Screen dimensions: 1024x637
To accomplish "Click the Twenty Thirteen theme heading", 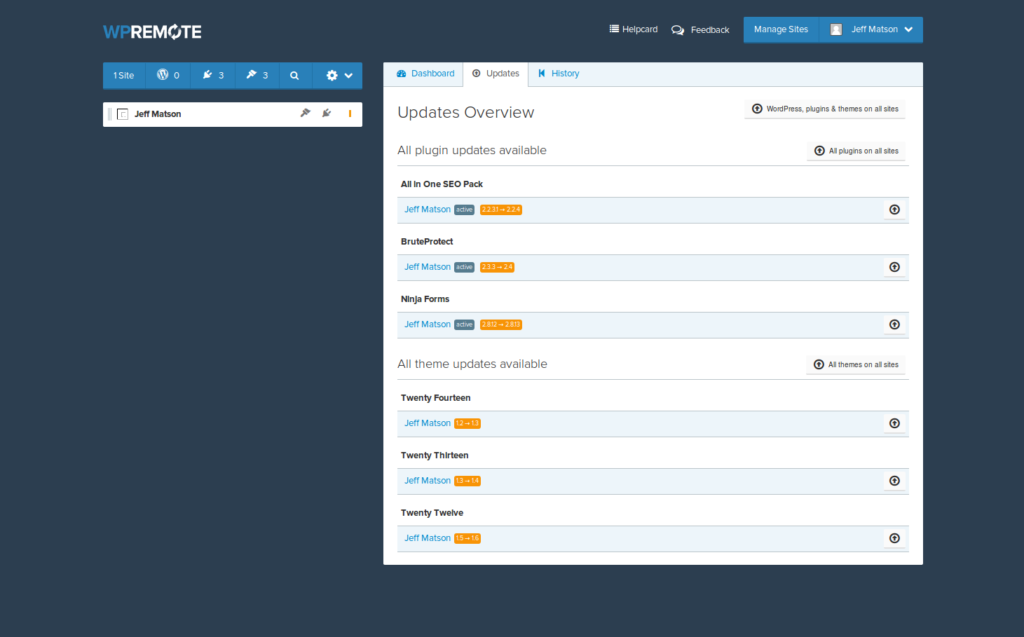I will click(434, 455).
